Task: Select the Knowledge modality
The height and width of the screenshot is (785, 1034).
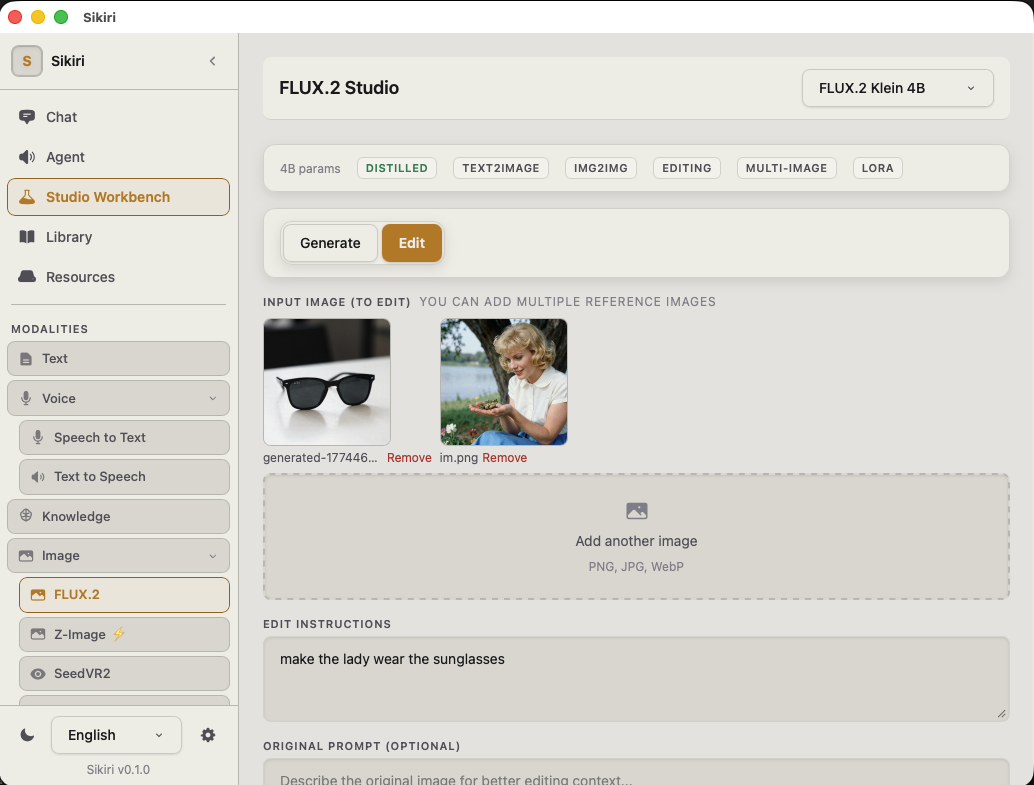Action: (119, 517)
